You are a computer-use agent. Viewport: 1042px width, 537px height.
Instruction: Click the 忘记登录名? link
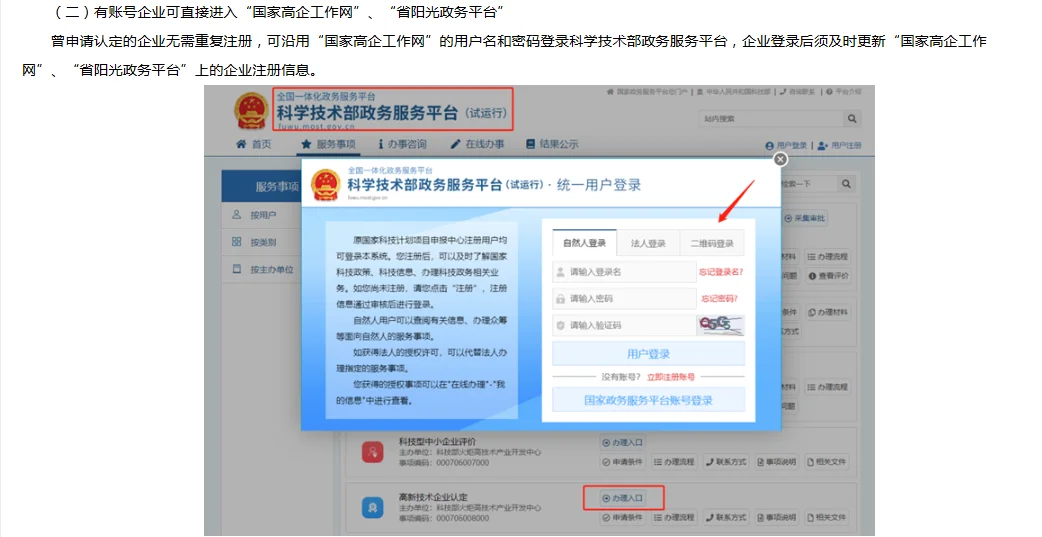[x=720, y=272]
